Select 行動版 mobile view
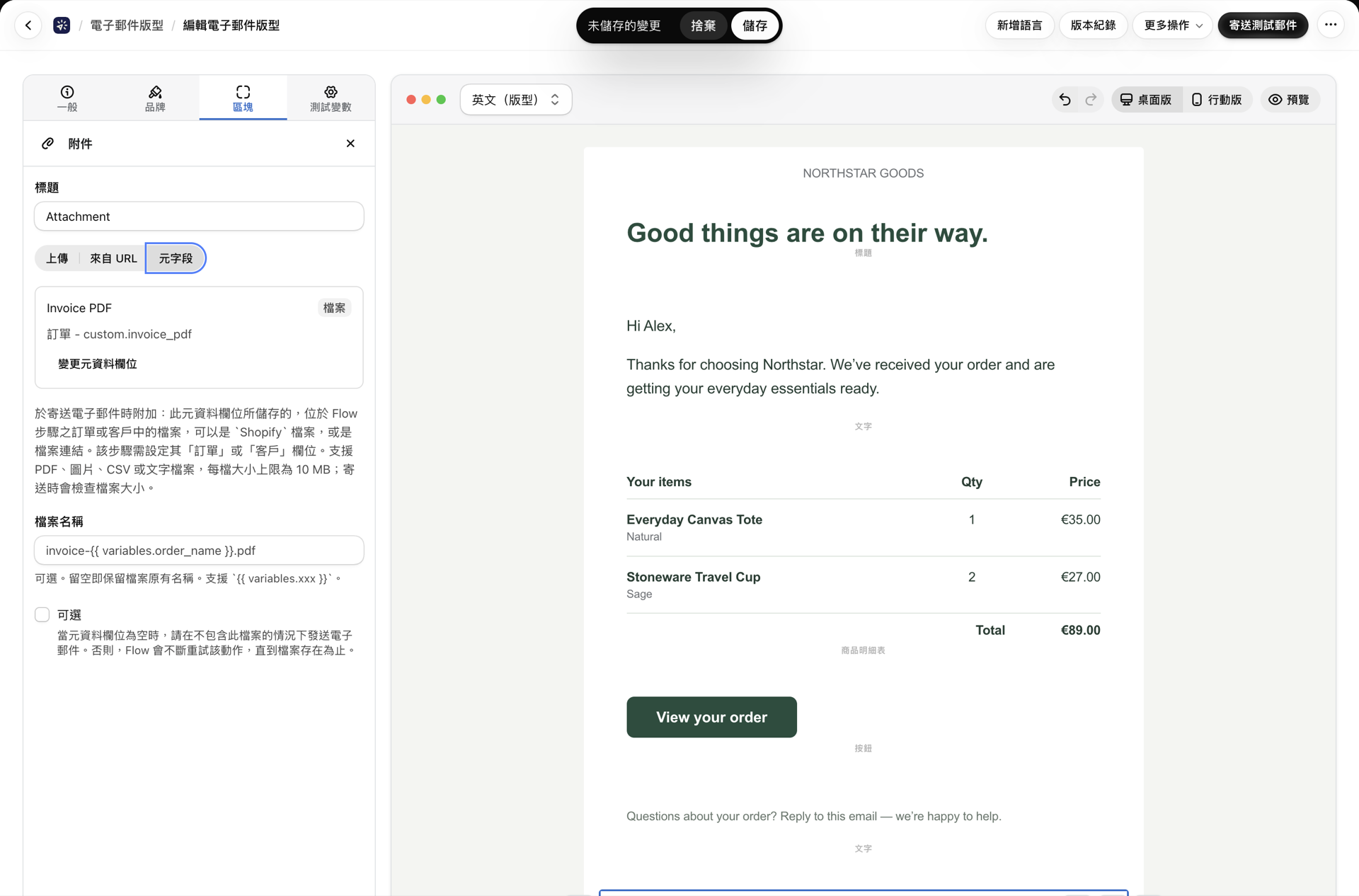Image resolution: width=1359 pixels, height=896 pixels. (1217, 100)
